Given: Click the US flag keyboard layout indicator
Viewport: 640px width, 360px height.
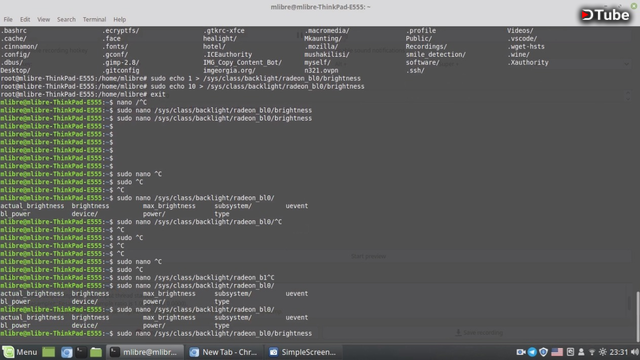Looking at the screenshot, I should point(557,352).
